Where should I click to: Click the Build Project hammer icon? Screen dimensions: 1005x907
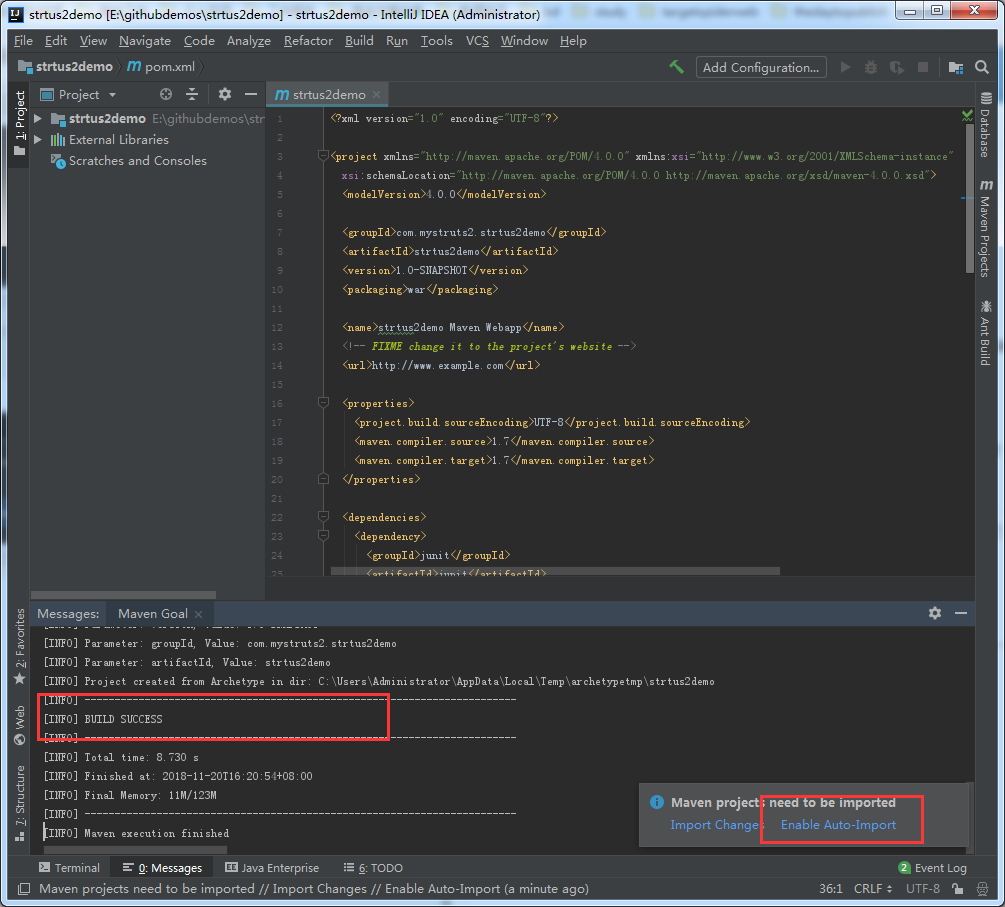tap(676, 67)
